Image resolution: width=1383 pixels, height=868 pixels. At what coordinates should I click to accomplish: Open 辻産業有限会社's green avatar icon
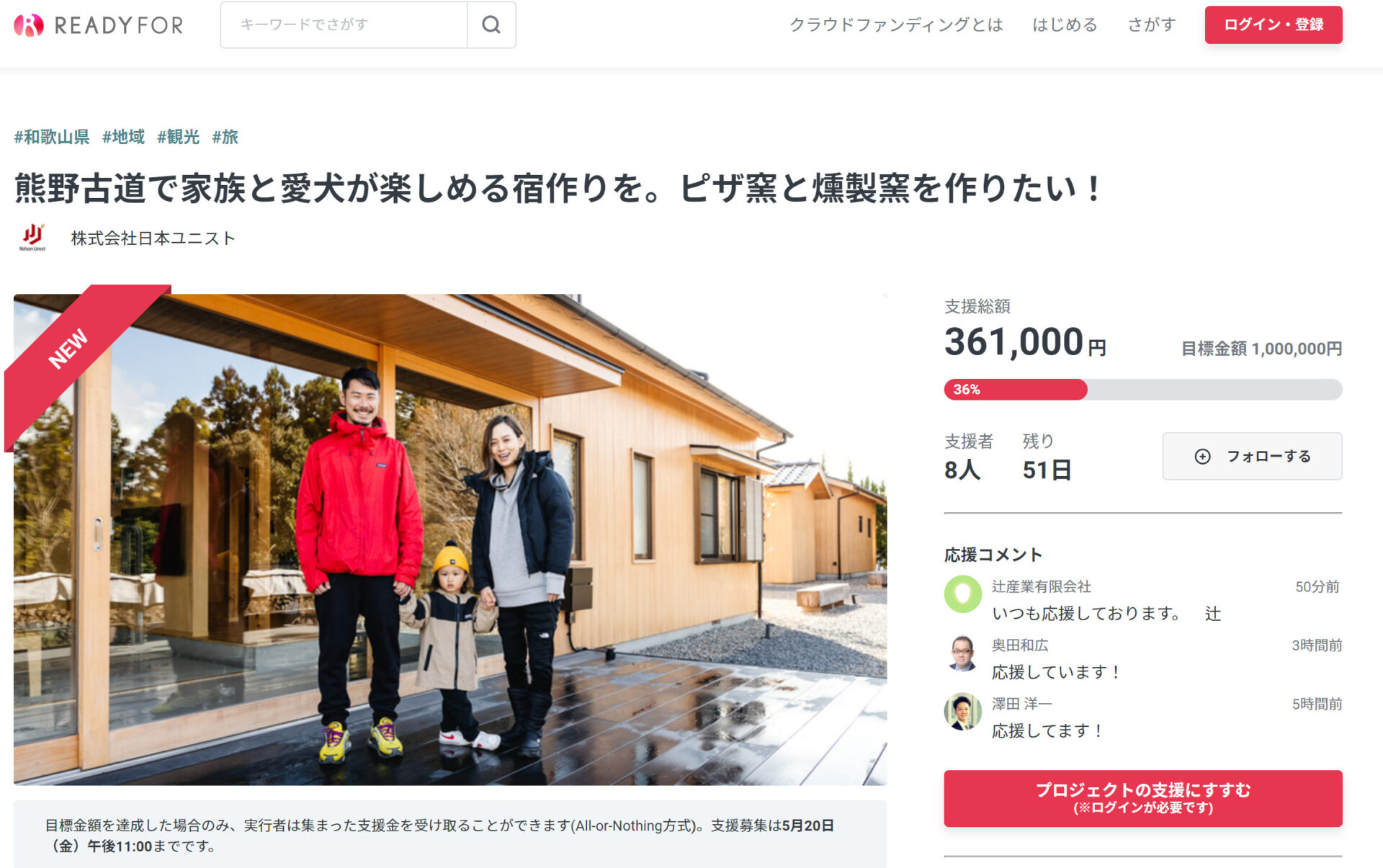963,594
